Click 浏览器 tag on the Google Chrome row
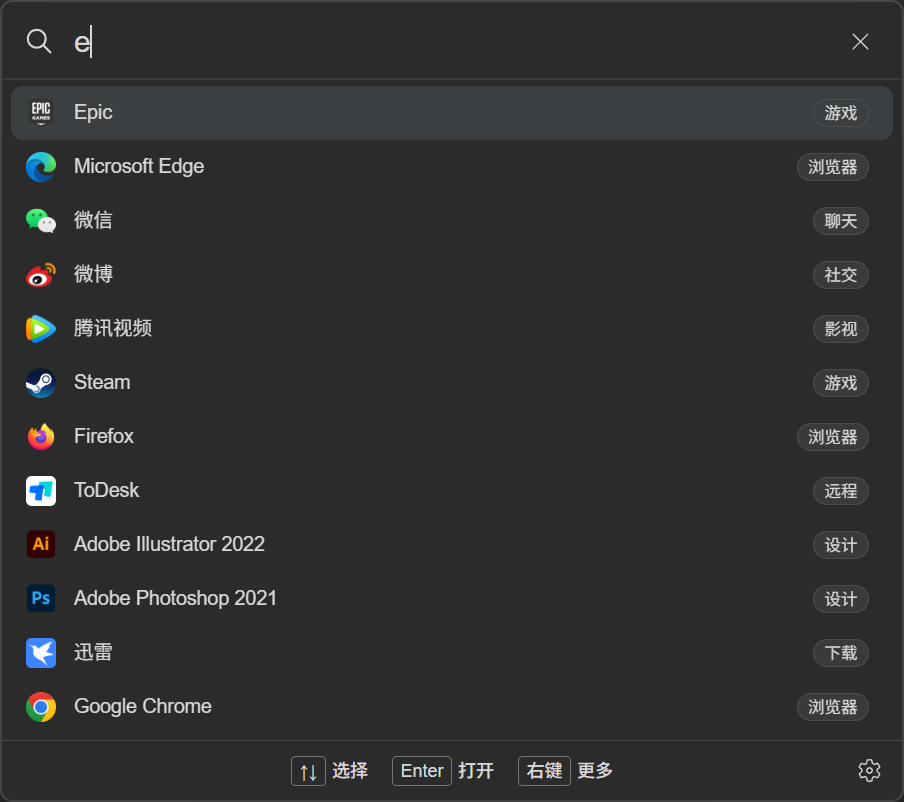The height and width of the screenshot is (802, 904). pyautogui.click(x=833, y=707)
